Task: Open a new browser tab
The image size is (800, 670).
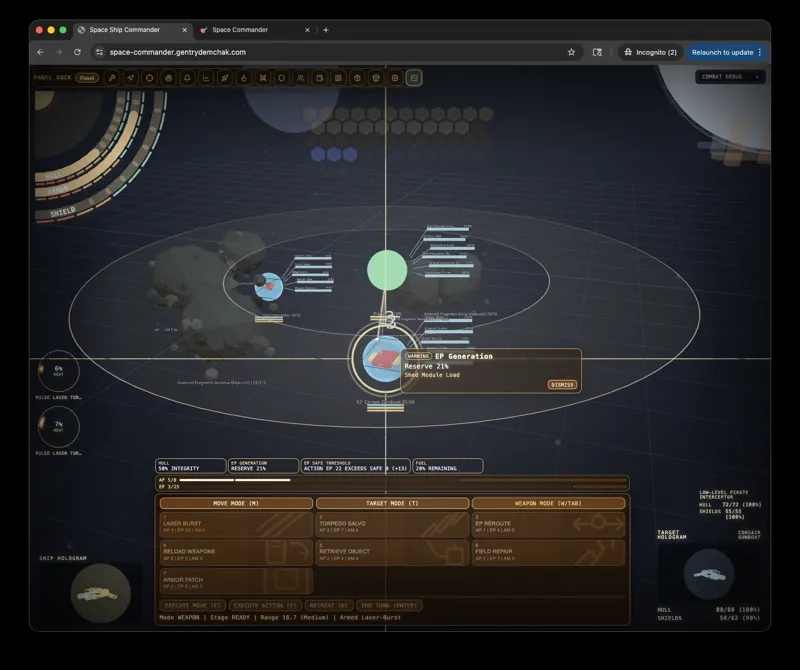Action: click(x=326, y=30)
